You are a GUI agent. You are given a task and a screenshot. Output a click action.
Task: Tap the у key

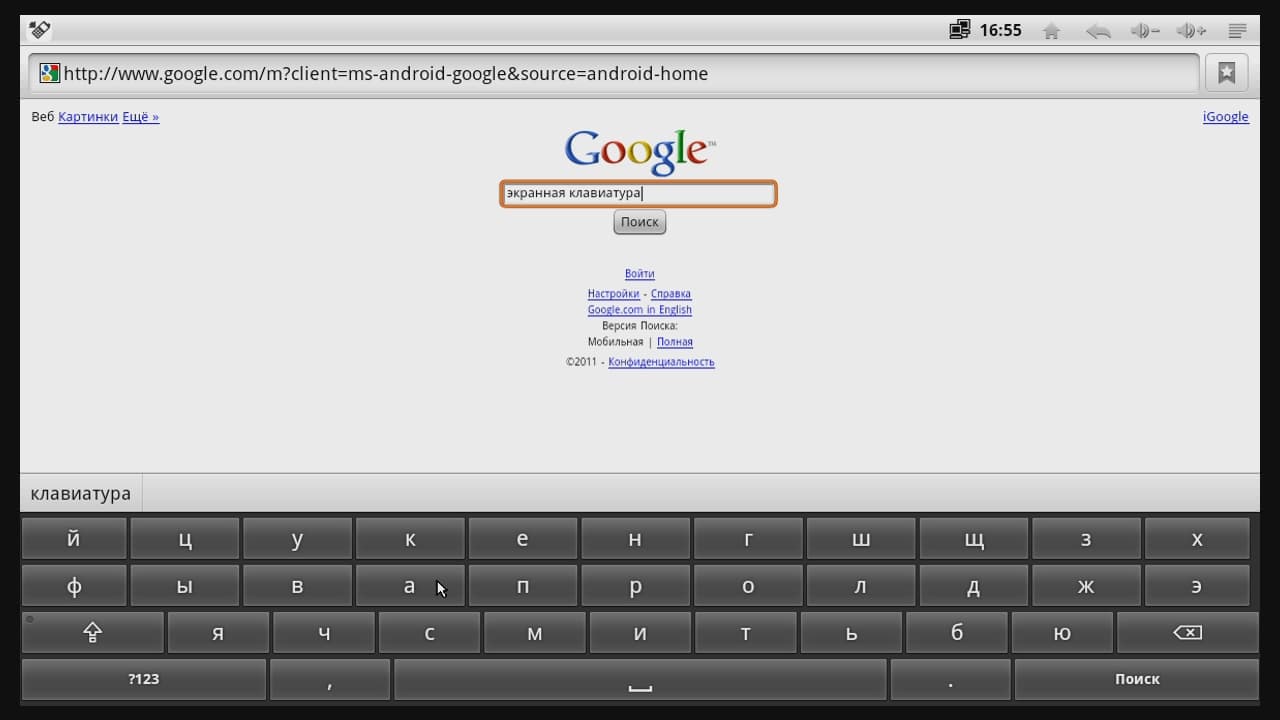(x=297, y=539)
